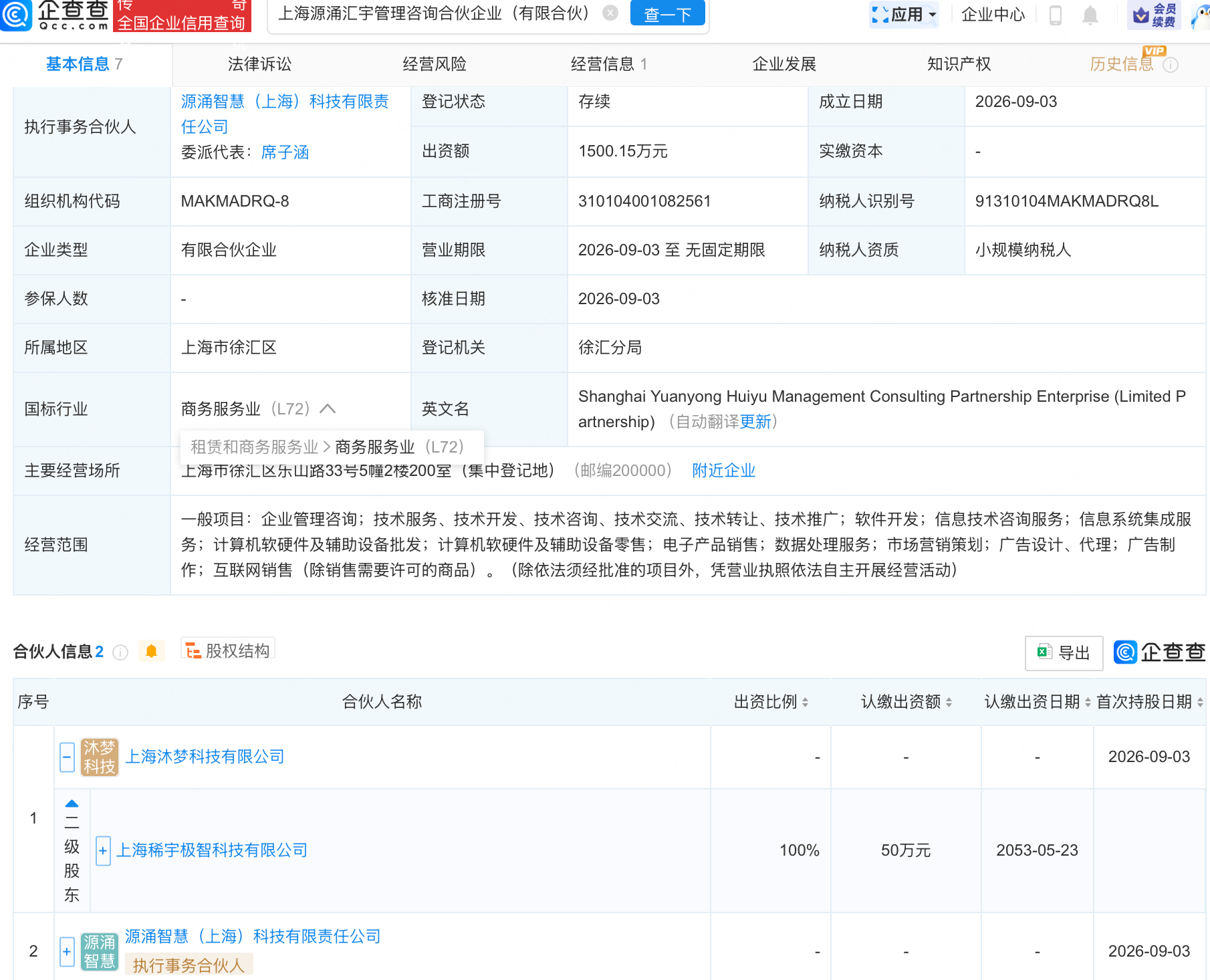Open 上海沐梦科技有限公司 partner link

(205, 757)
